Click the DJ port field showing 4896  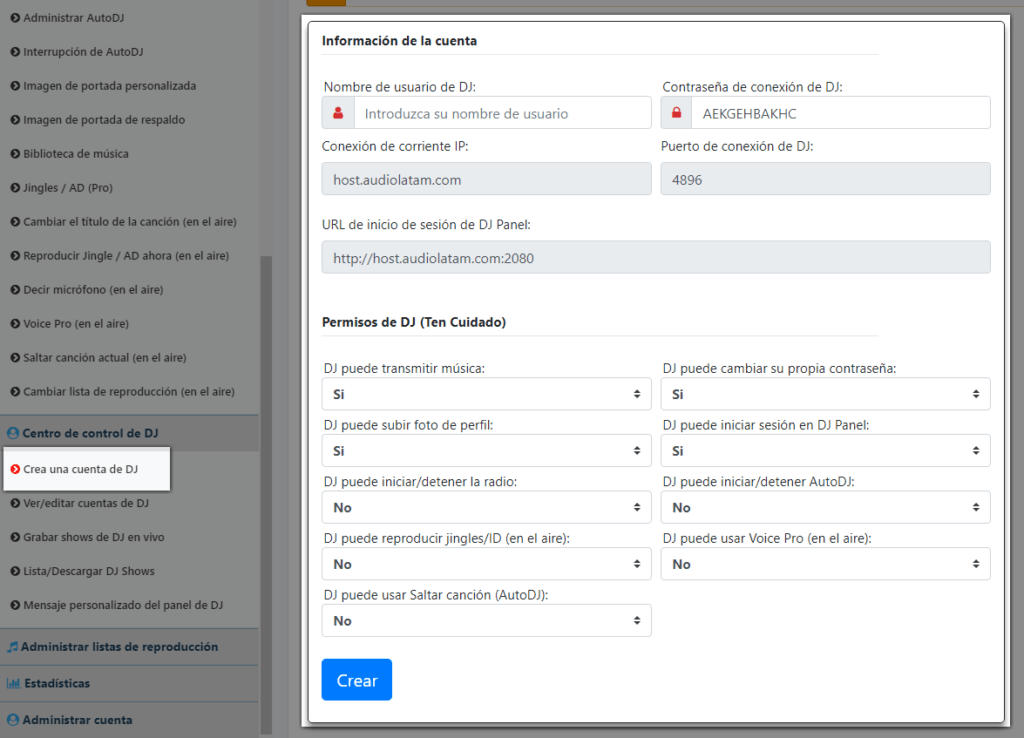[825, 179]
